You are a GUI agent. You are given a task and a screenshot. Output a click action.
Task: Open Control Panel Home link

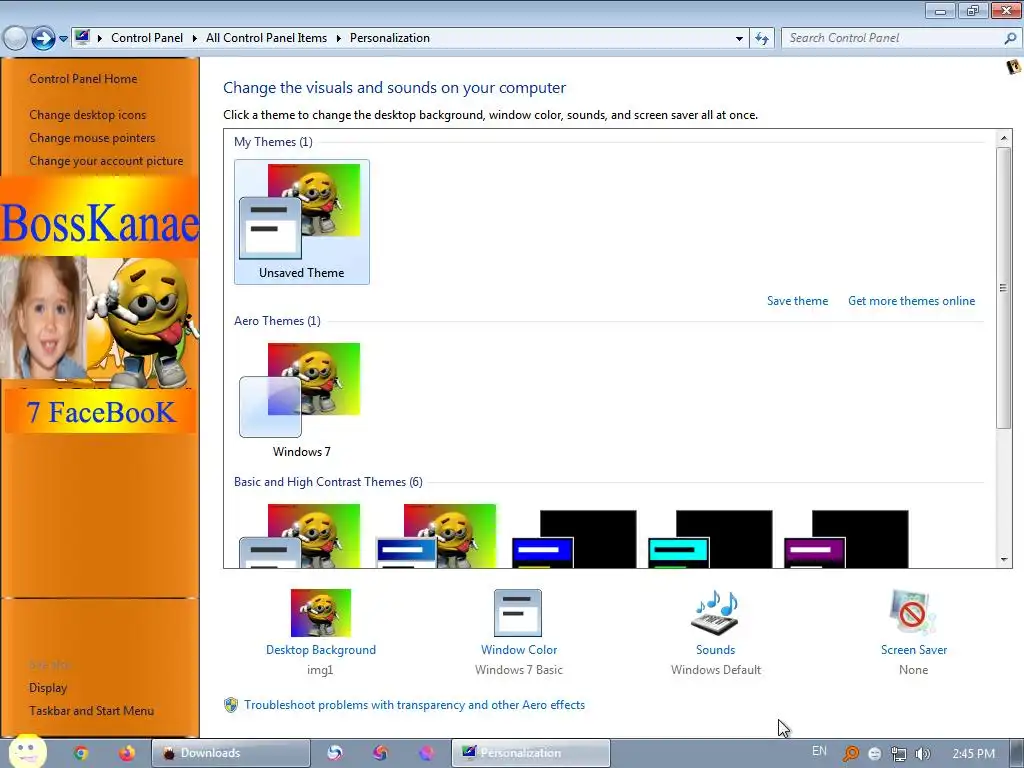(83, 79)
